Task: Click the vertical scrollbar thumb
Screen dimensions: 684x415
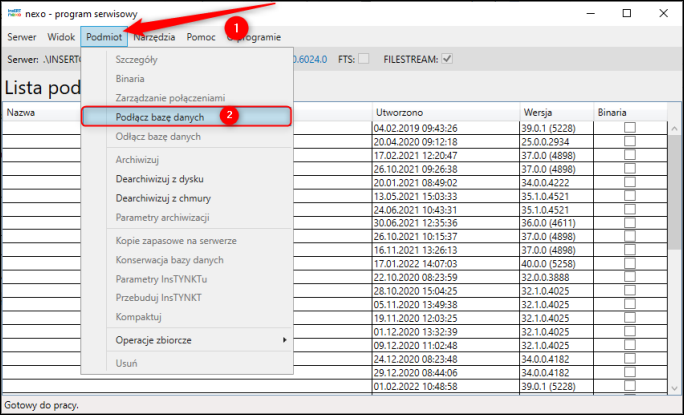Action: 674,192
